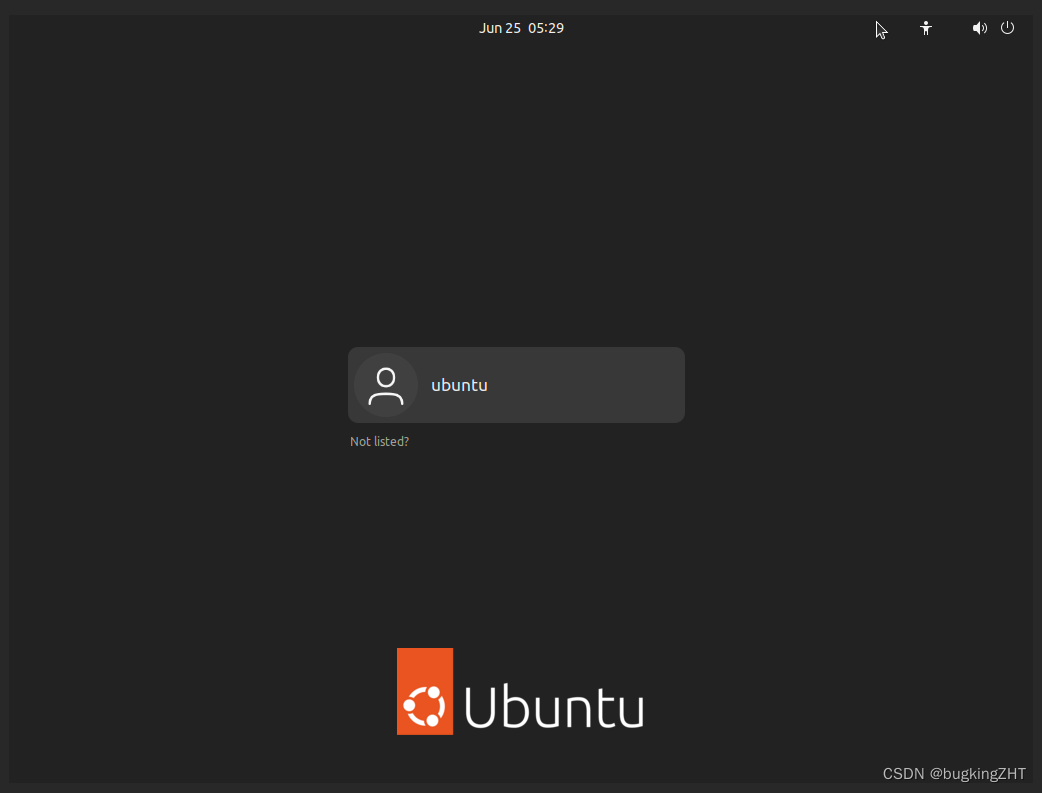
Task: Click the volume speaker icon
Action: coord(980,28)
